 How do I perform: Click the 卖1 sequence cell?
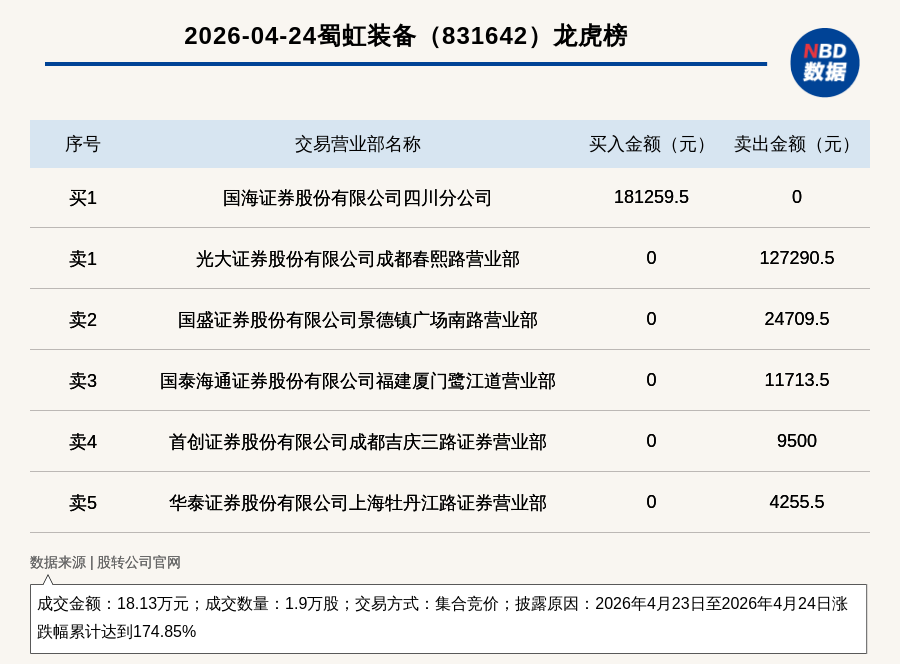[x=83, y=259]
